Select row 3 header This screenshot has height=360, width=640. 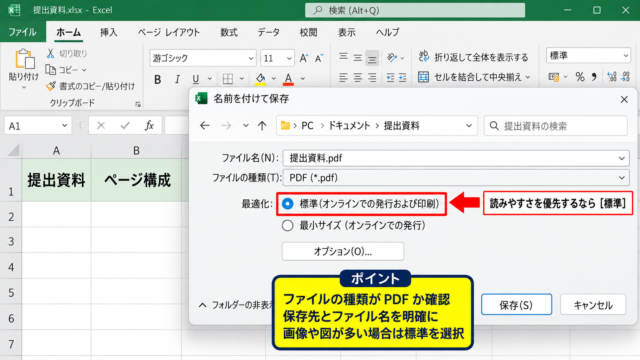click(11, 241)
